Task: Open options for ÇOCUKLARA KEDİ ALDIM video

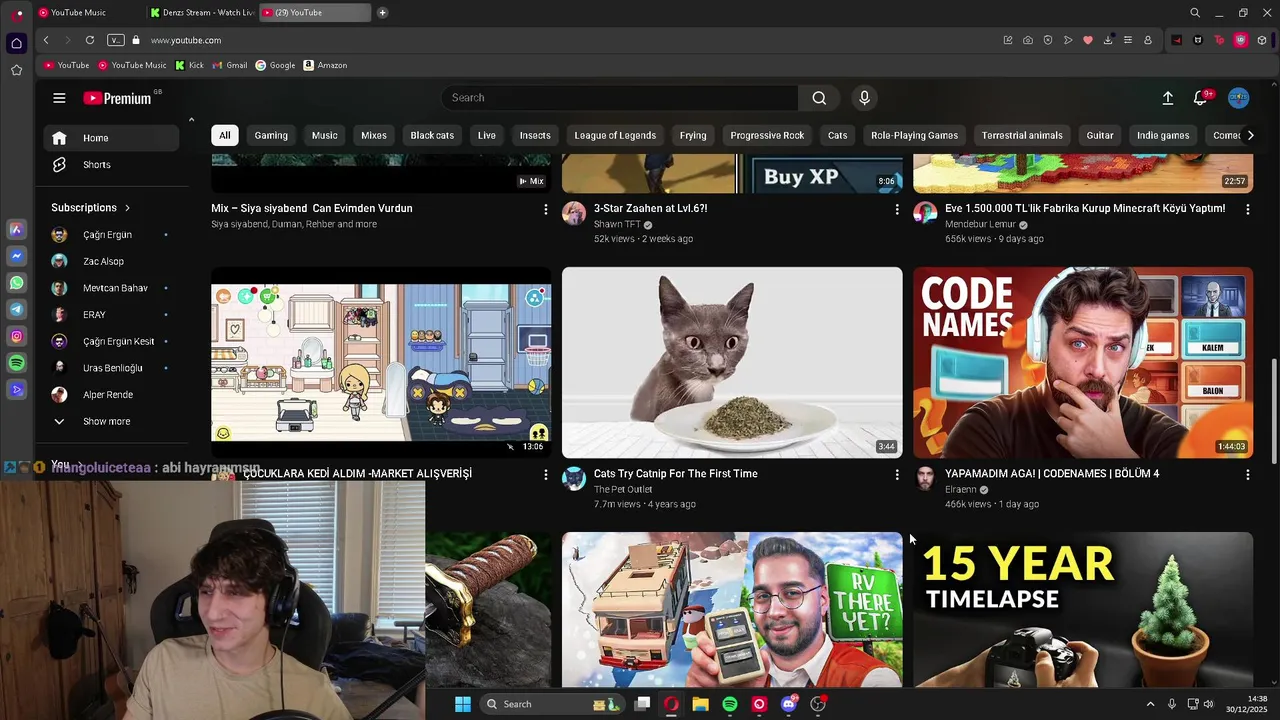Action: (545, 475)
